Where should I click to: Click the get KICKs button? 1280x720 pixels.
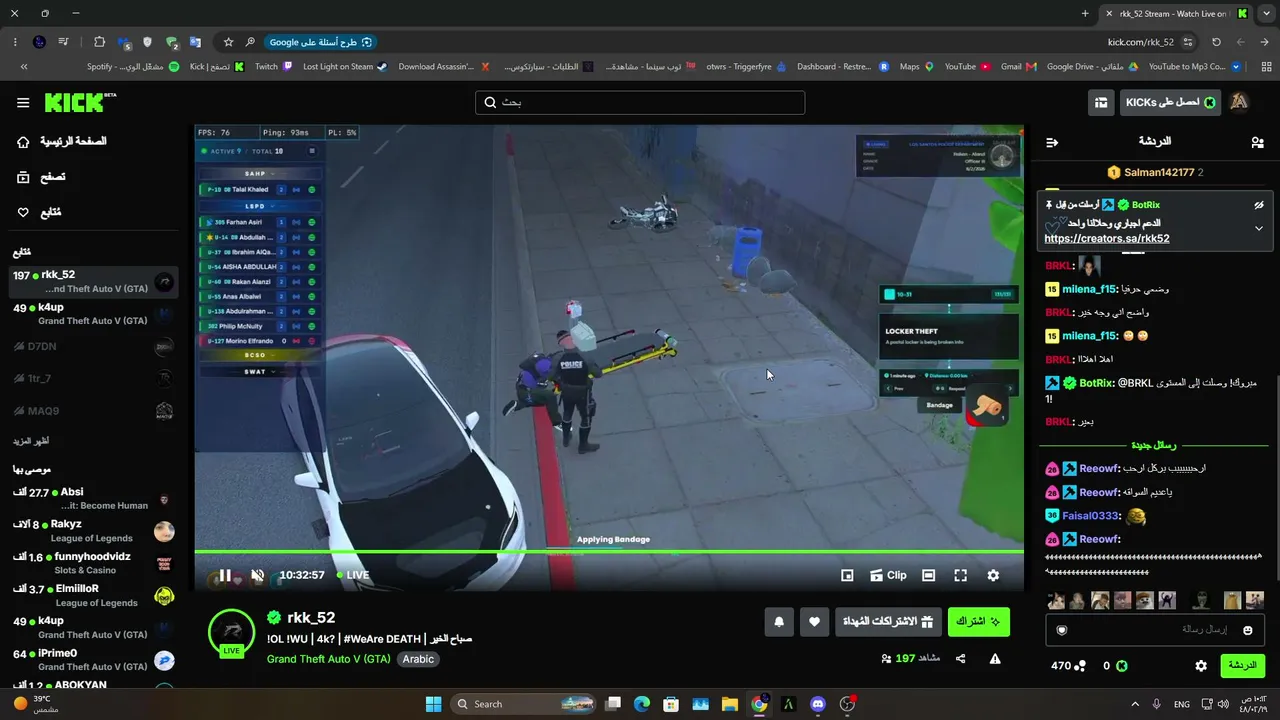(x=1170, y=102)
